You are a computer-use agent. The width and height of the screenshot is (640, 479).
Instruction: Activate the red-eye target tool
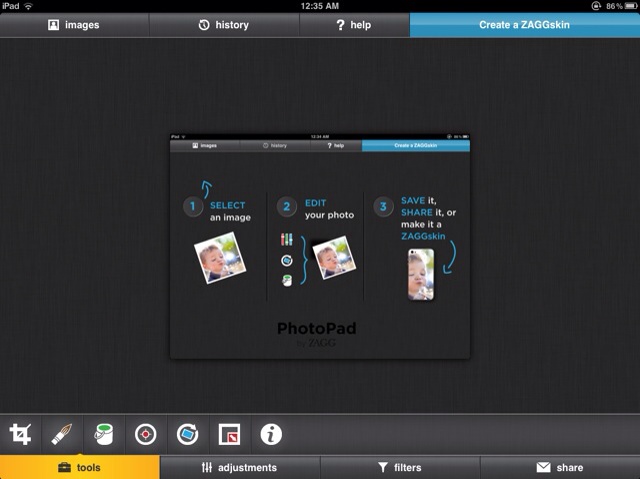pos(146,434)
